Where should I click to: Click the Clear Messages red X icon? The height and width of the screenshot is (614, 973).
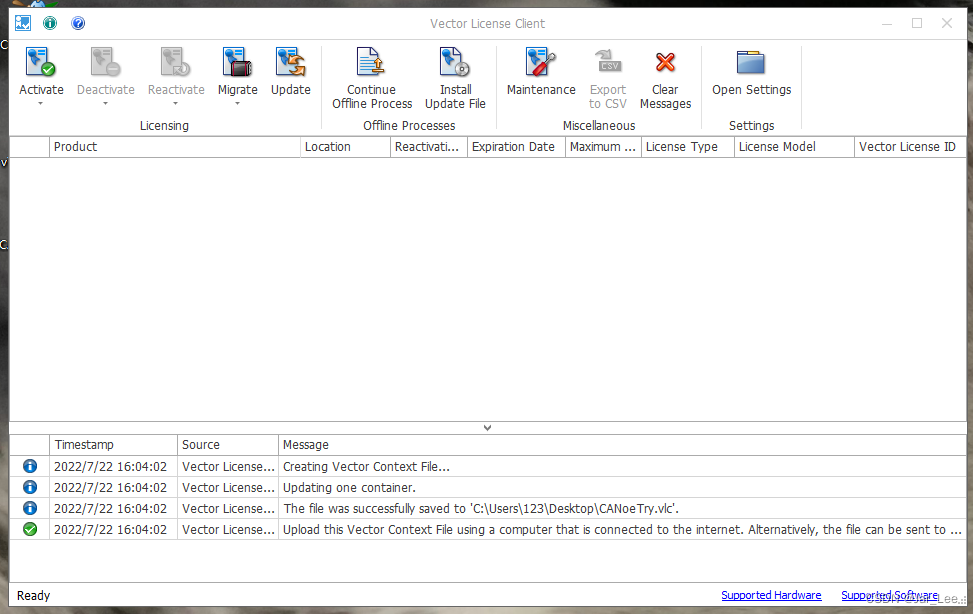coord(665,62)
